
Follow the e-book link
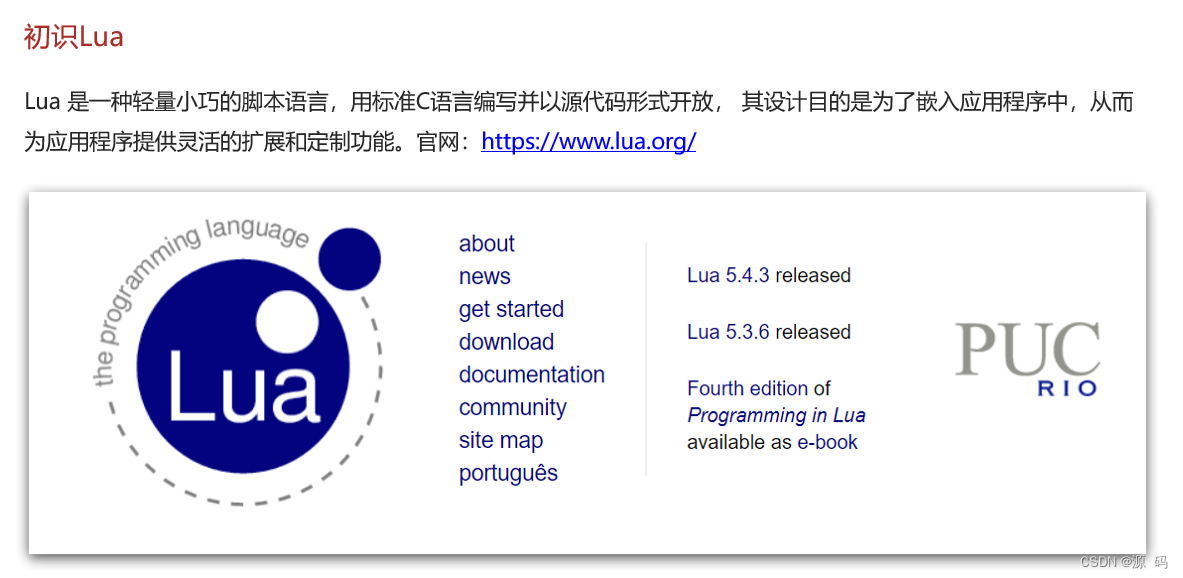click(x=828, y=442)
